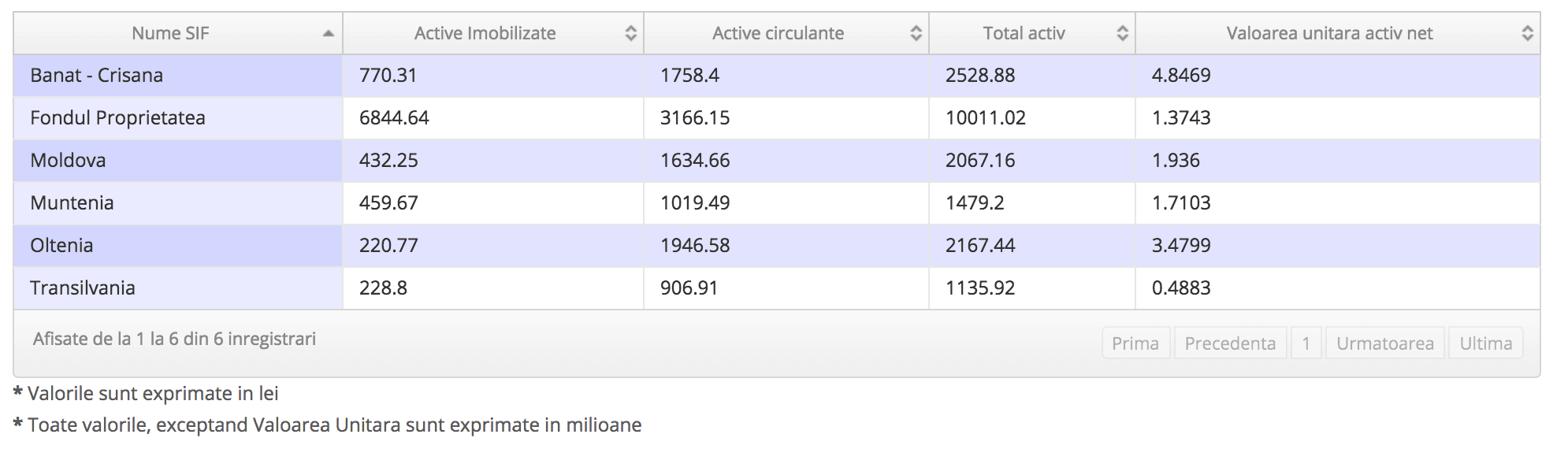Select the Moldova row name cell

178,161
